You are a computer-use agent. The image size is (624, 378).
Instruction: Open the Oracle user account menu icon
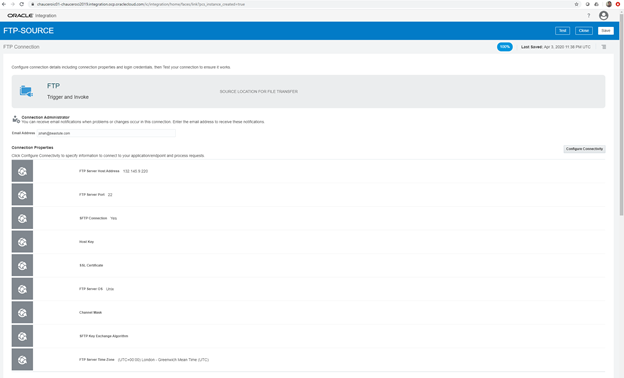pos(603,16)
